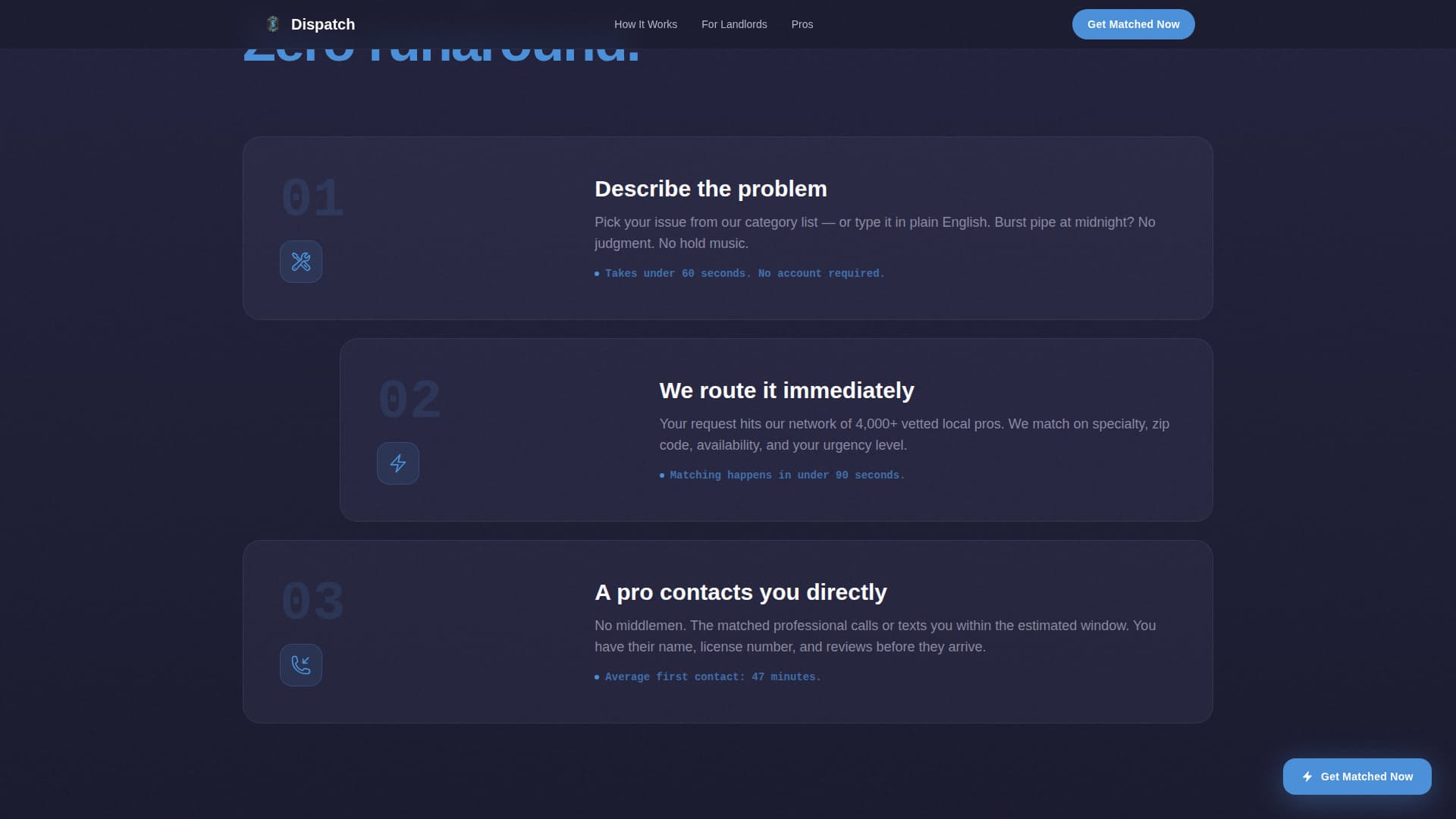Click text 'Takes under 60 seconds. No account required.'
The image size is (1456, 819).
(745, 274)
